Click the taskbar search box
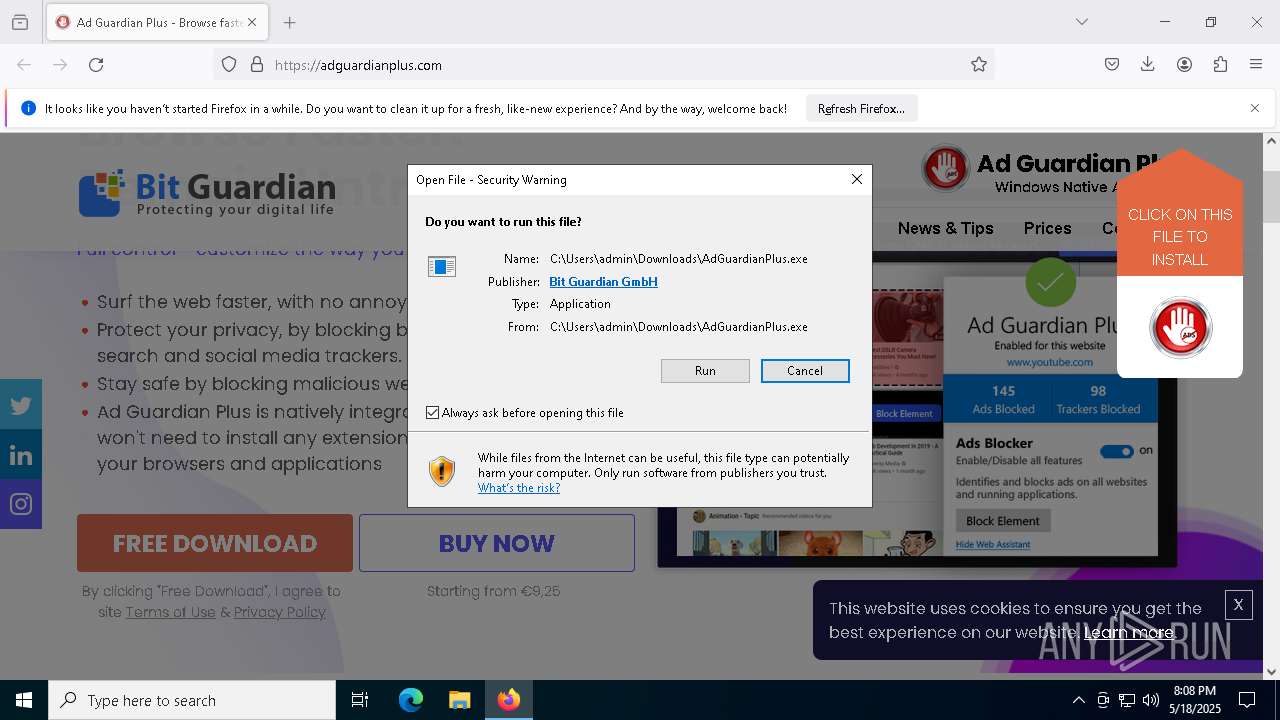1280x720 pixels. click(x=192, y=700)
